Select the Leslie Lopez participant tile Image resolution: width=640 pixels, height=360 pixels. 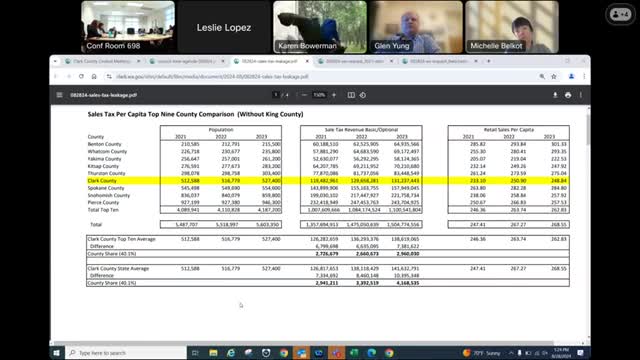tap(224, 27)
